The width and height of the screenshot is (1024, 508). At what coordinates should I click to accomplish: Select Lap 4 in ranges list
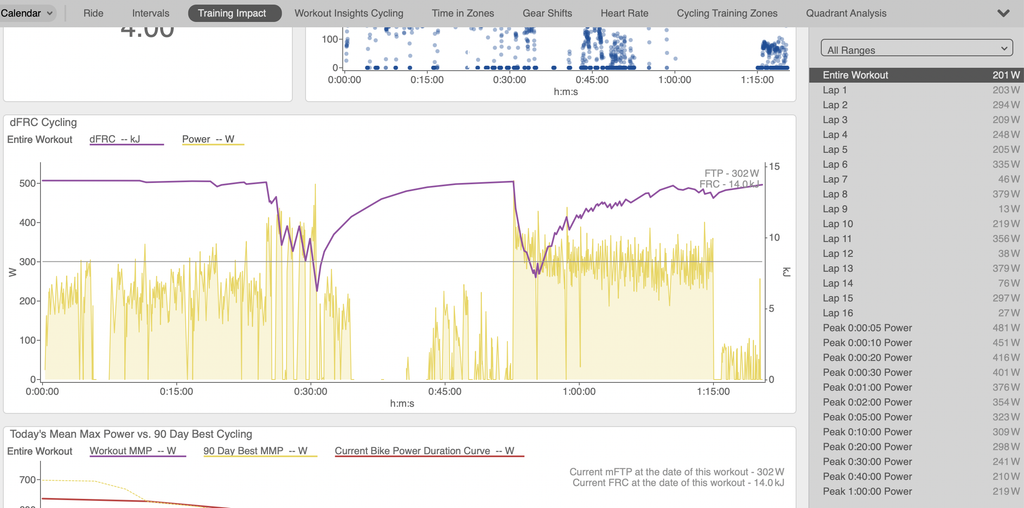click(916, 135)
